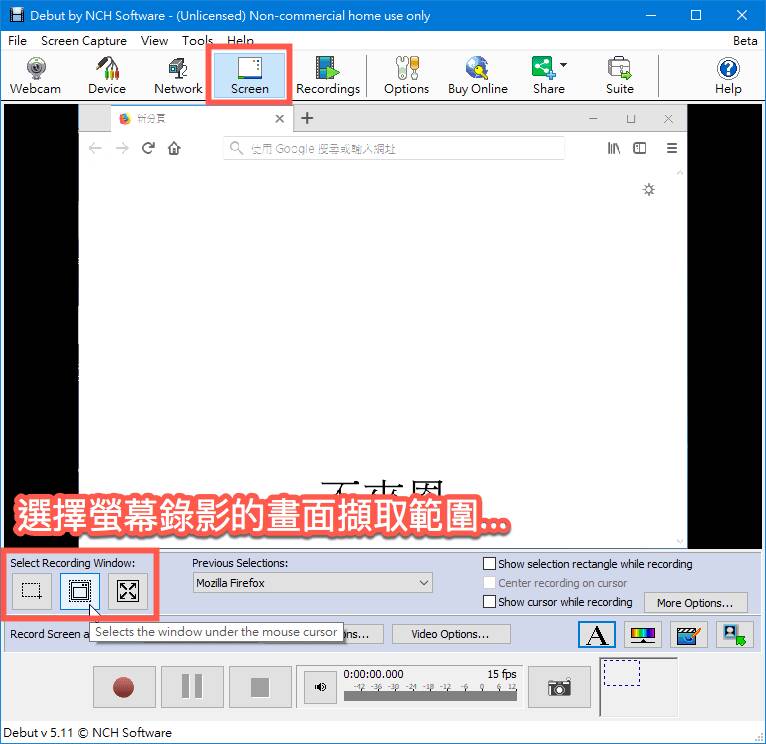Open the Tools menu

point(197,41)
